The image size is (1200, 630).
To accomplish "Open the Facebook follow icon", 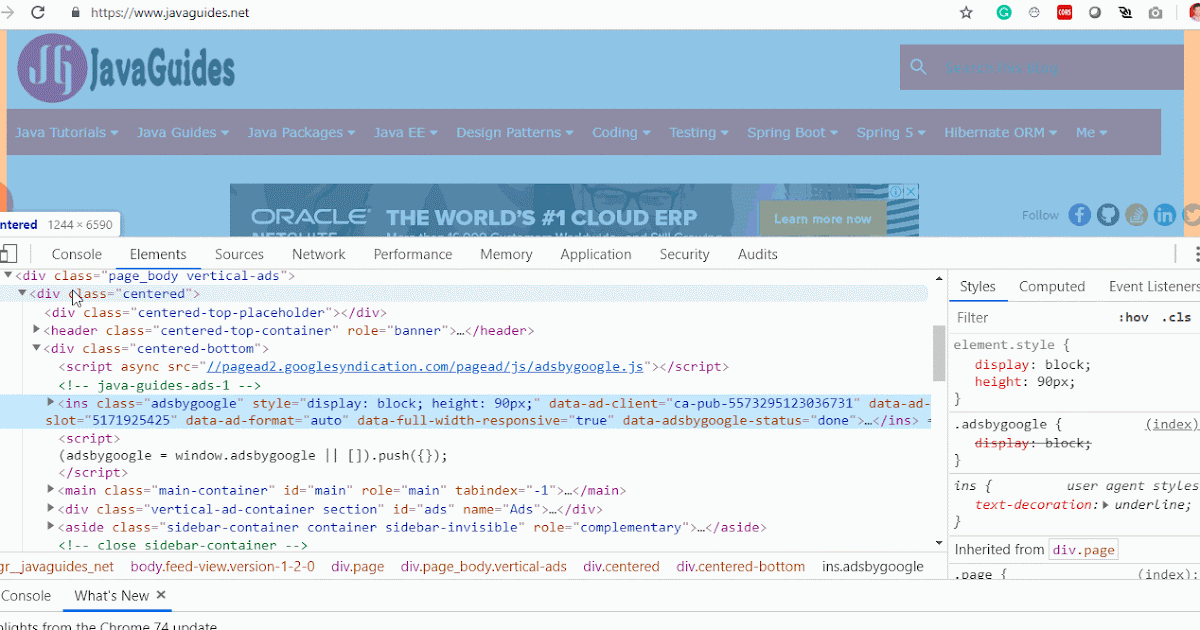I will [x=1079, y=214].
